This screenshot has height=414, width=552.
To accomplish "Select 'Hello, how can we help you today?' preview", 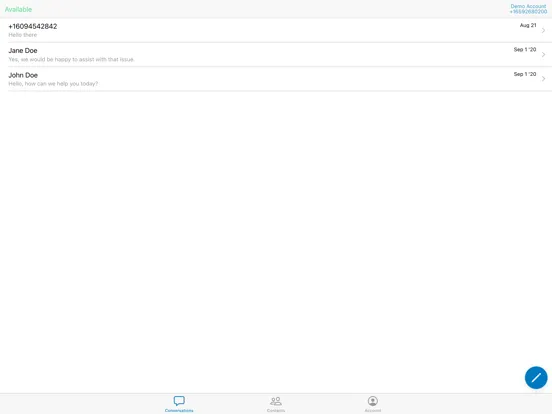I will pyautogui.click(x=53, y=84).
